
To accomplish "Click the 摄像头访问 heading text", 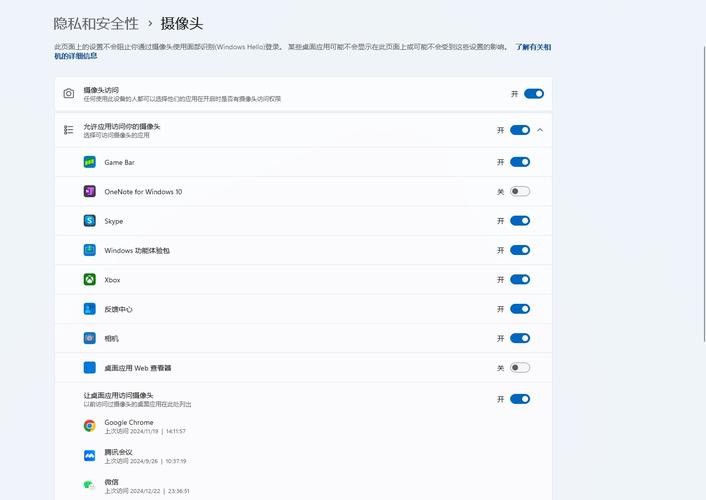I will [x=101, y=90].
